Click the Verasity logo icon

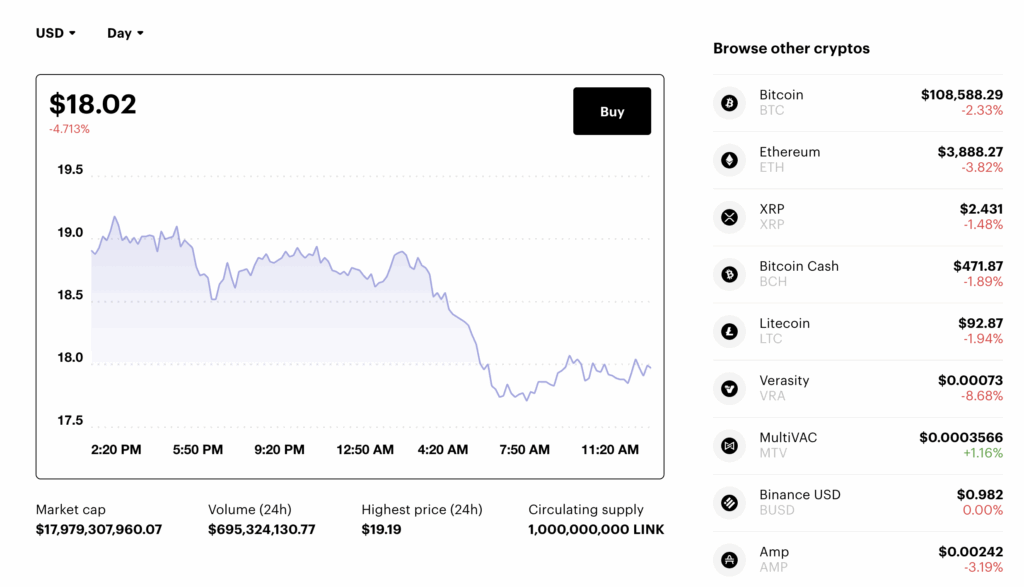(729, 388)
